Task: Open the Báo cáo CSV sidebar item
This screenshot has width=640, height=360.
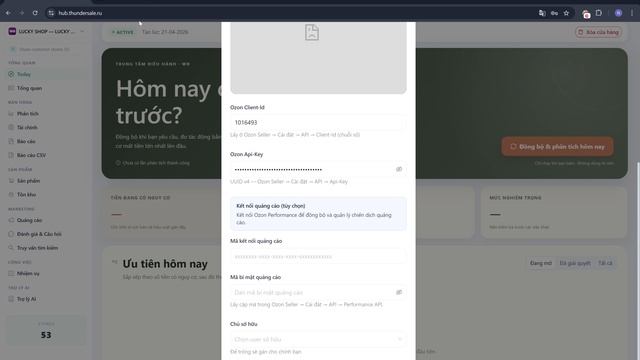Action: [46, 155]
